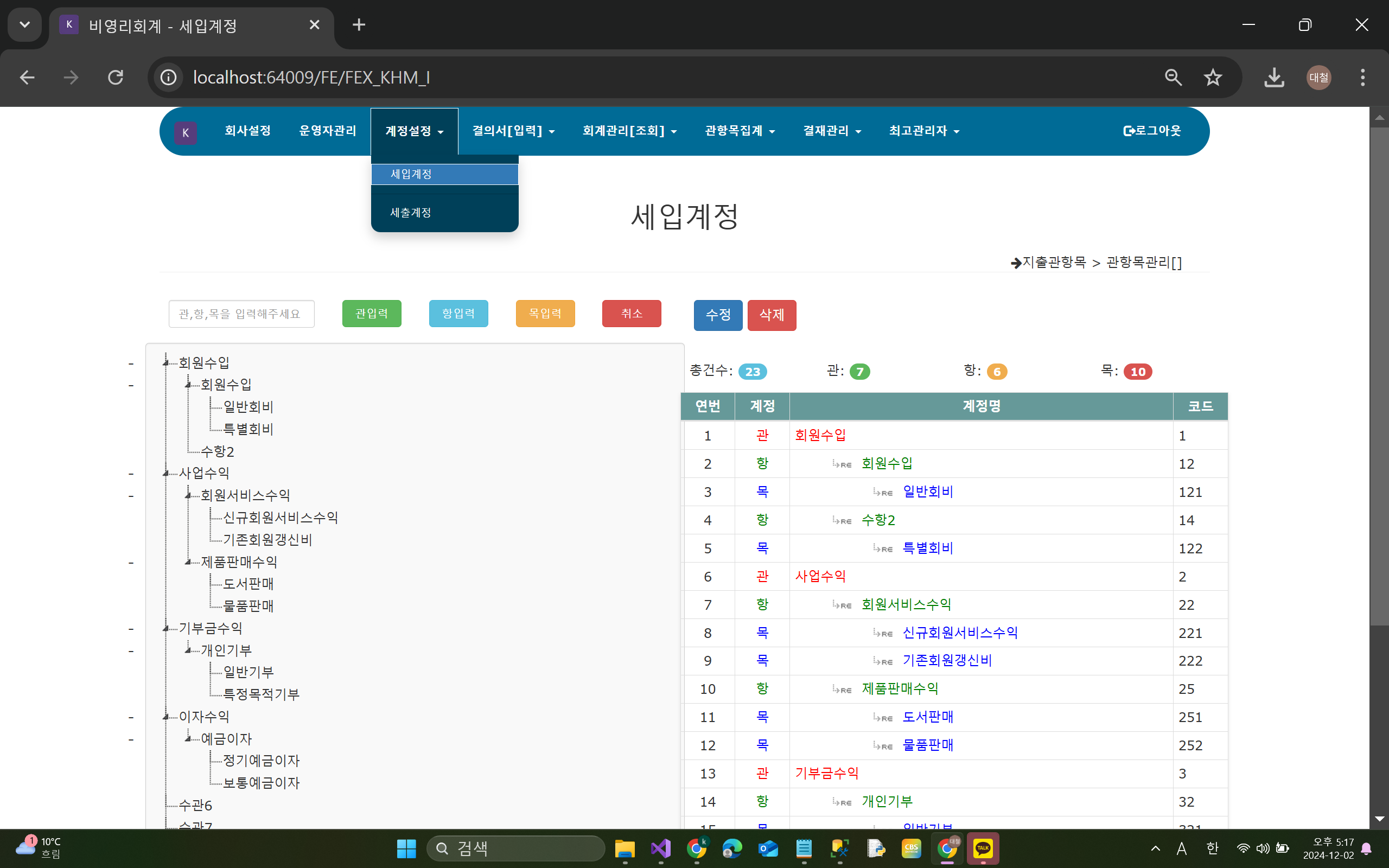Bookmark this page with the star icon

click(1213, 77)
